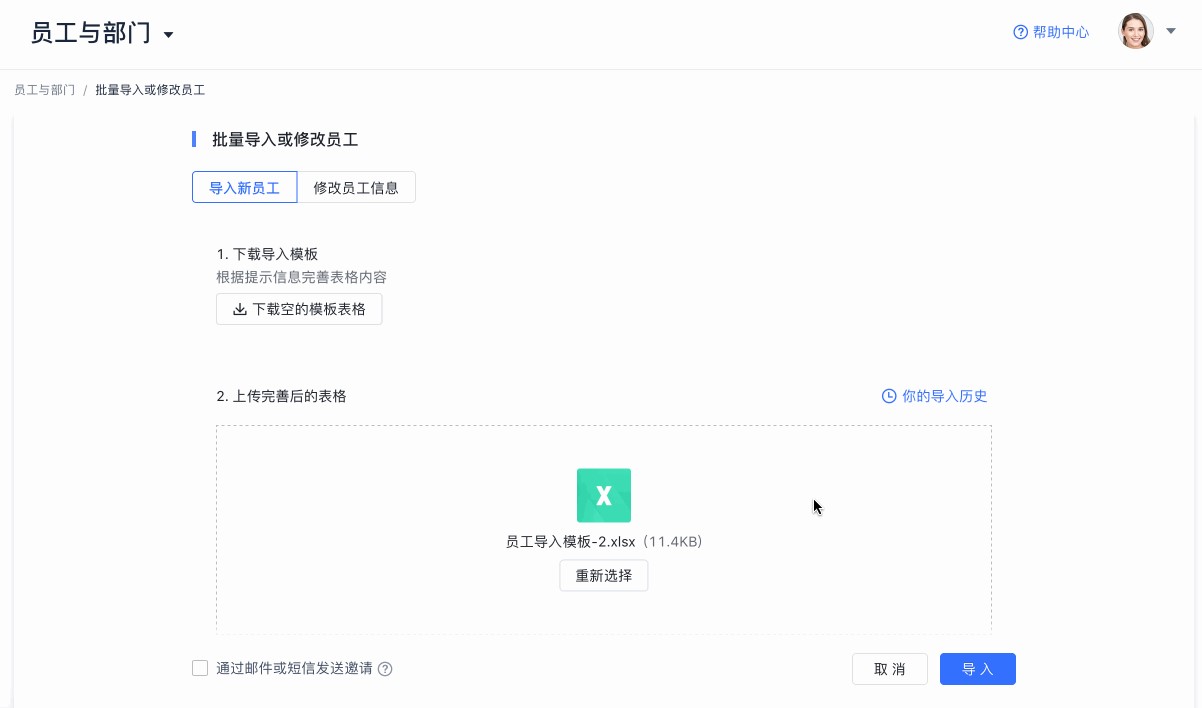The image size is (1202, 708).
Task: Click the help icon beside the invitation checkbox
Action: pos(385,668)
